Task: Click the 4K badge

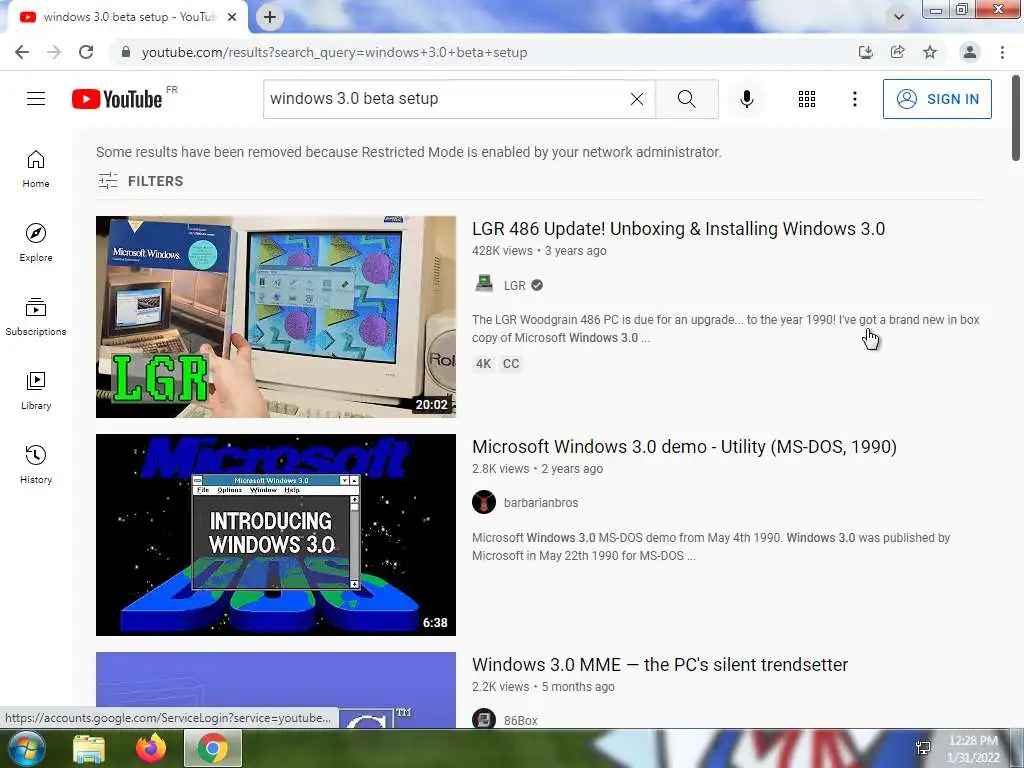Action: point(483,364)
